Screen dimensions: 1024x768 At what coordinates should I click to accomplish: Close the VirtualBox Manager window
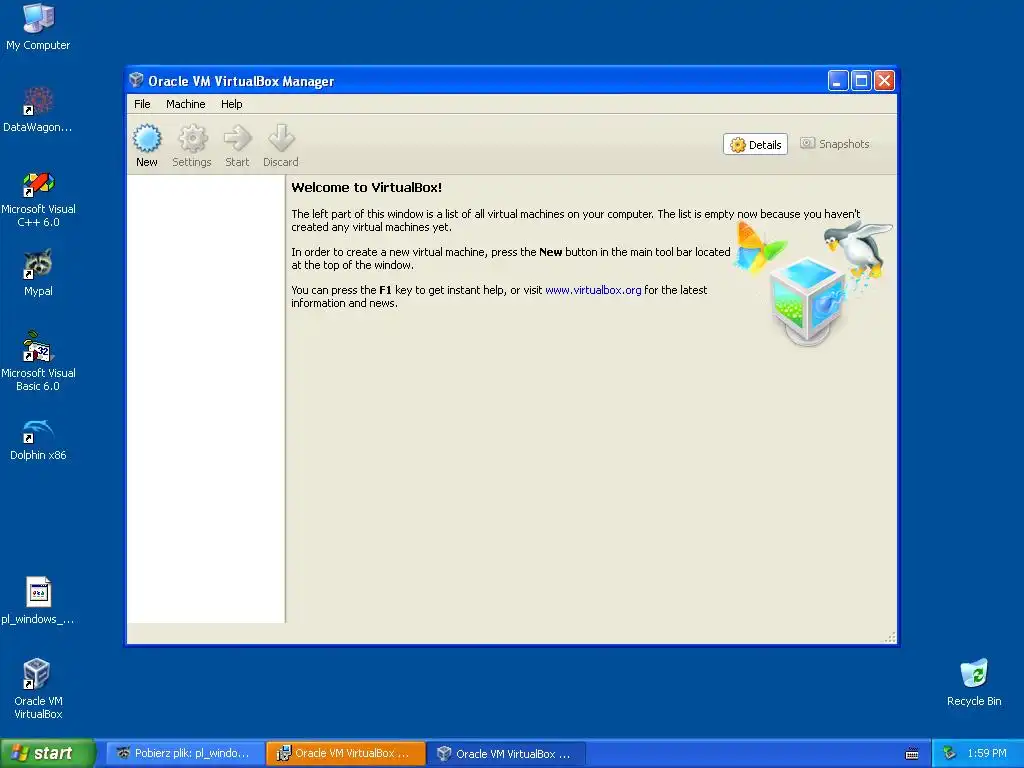point(884,81)
